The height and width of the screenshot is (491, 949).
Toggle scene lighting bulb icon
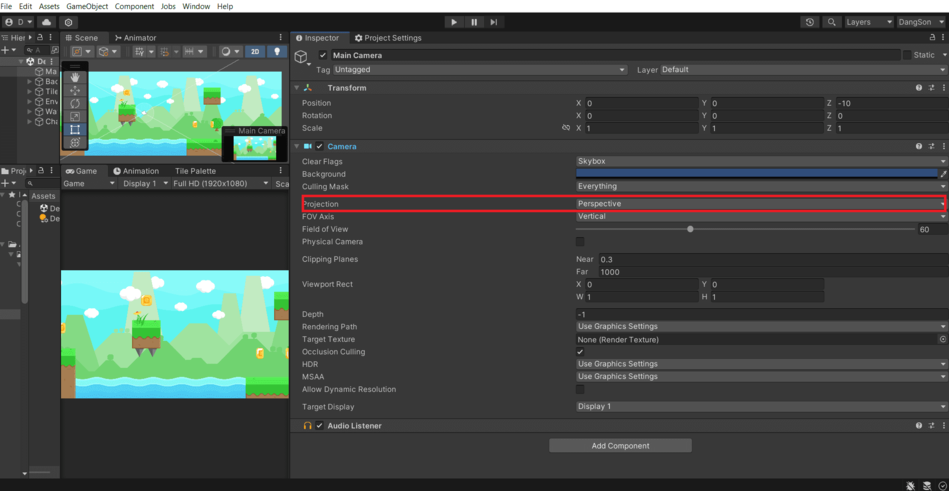click(x=277, y=51)
